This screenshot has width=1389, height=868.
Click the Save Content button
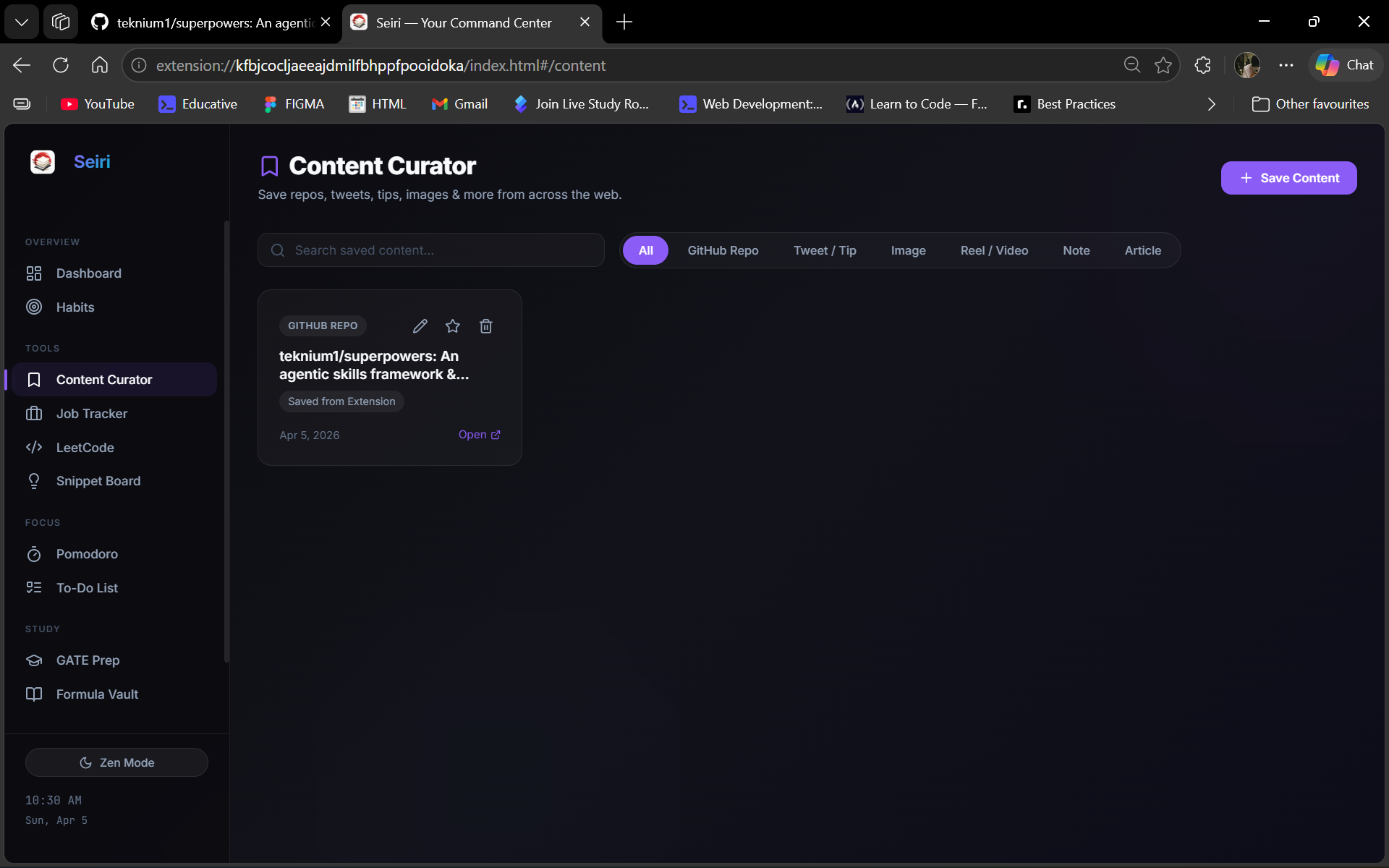pyautogui.click(x=1288, y=178)
